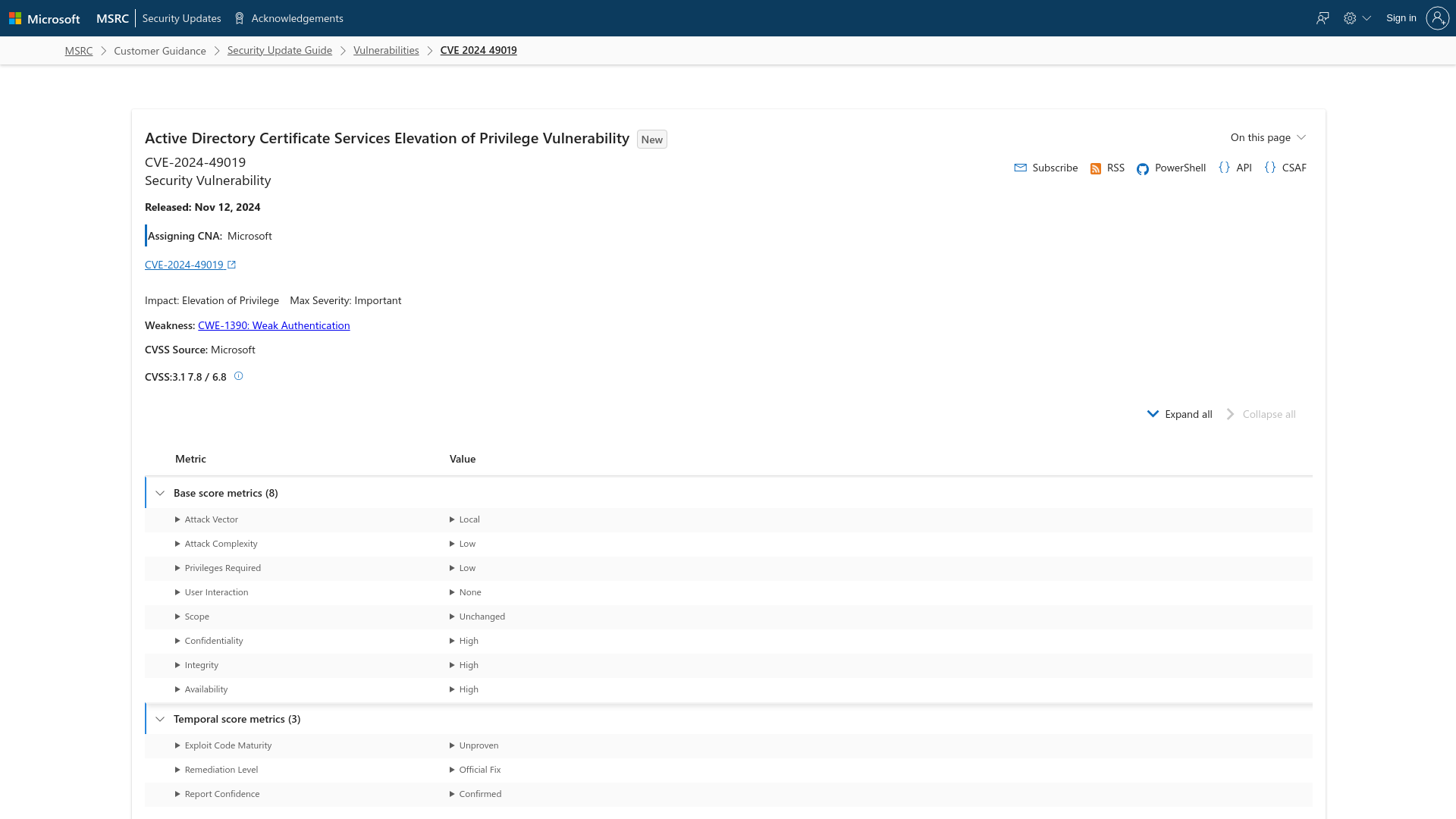Expand Report Confidence row

177,794
